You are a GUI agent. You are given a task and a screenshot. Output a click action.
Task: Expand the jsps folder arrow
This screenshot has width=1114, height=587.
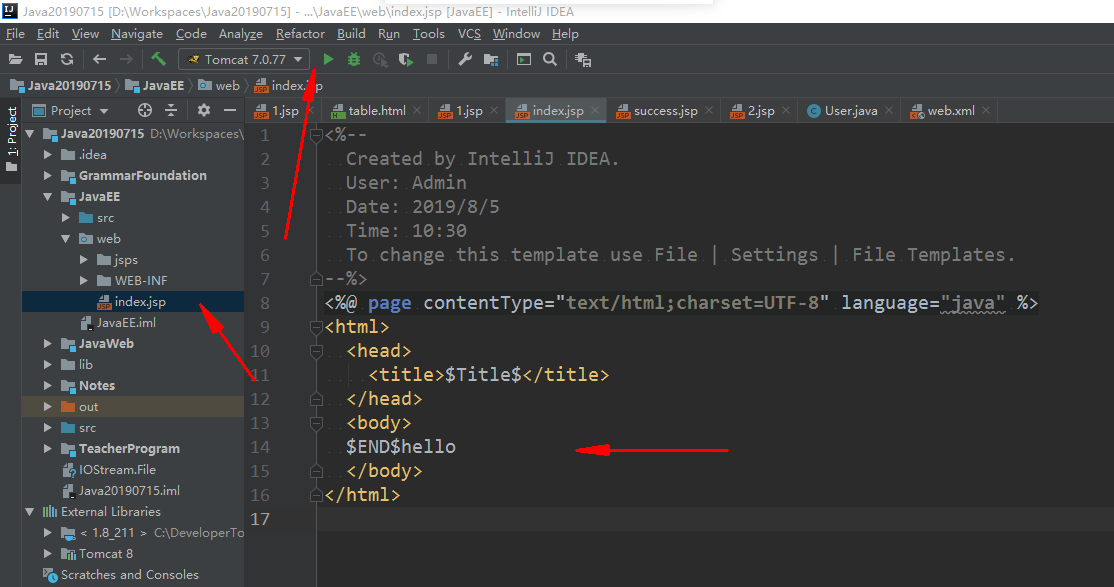click(x=83, y=260)
